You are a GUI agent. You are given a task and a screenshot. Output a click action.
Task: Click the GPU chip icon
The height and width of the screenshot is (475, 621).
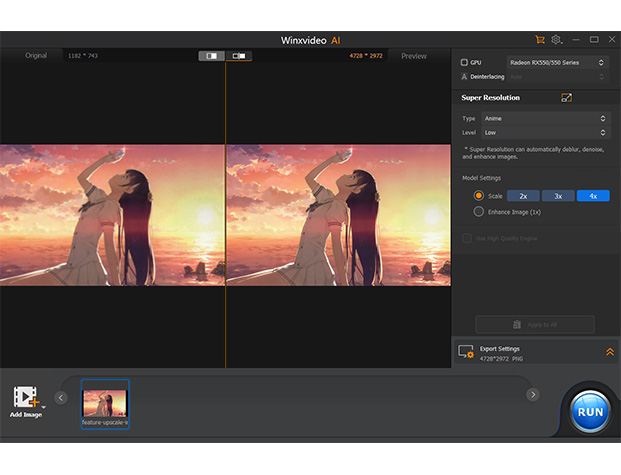pyautogui.click(x=464, y=63)
